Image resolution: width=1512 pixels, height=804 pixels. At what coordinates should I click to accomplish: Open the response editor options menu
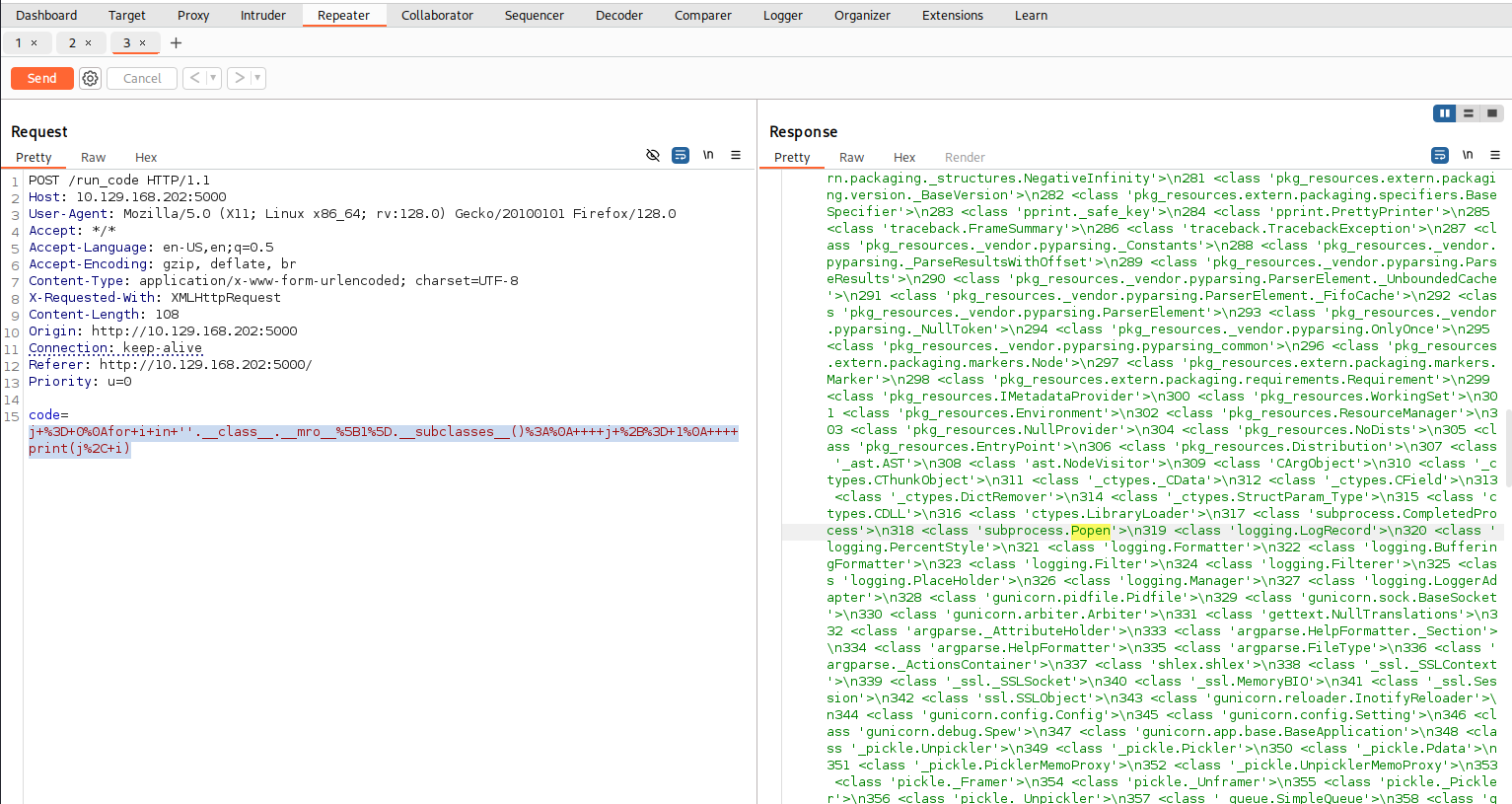coord(1495,155)
